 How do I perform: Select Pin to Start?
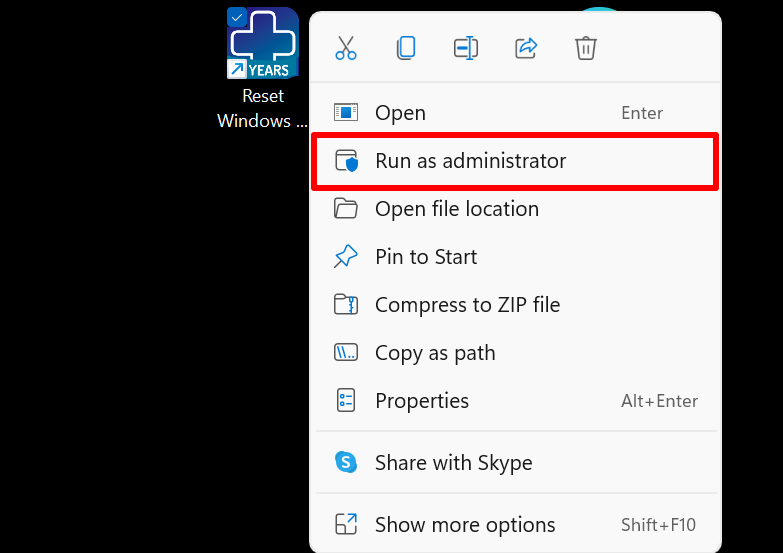[x=516, y=257]
